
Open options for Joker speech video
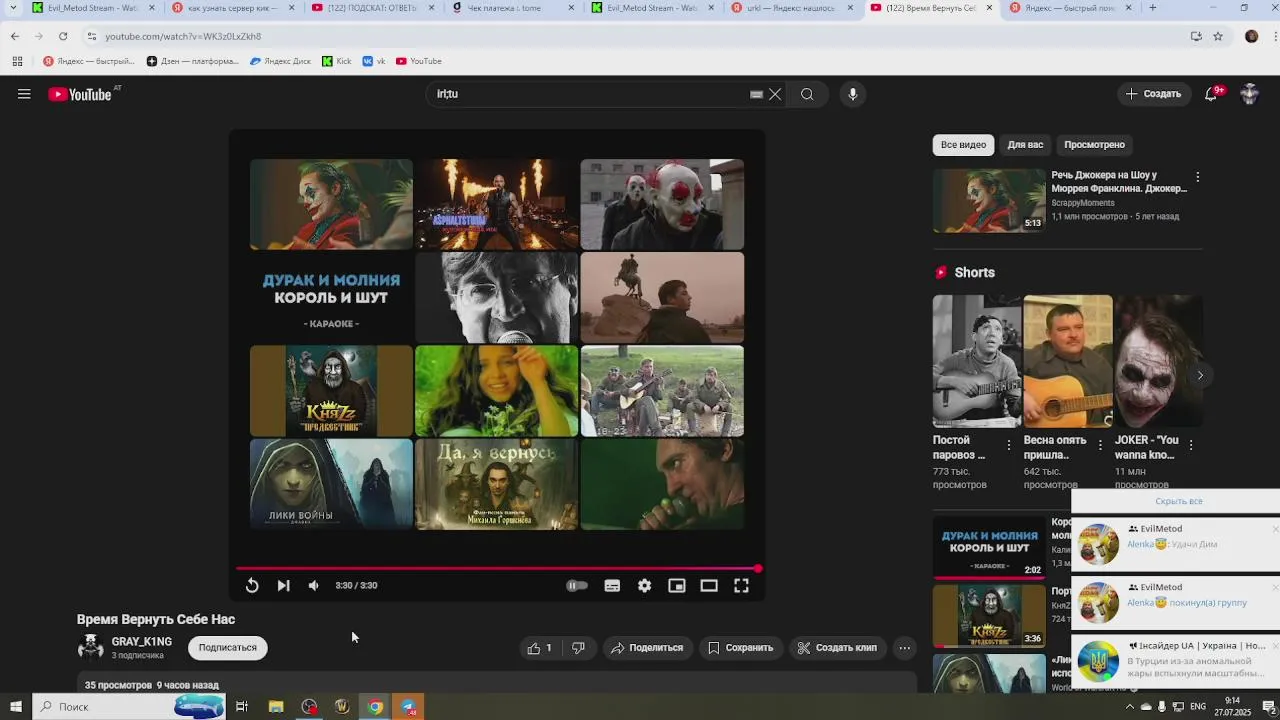[1197, 177]
